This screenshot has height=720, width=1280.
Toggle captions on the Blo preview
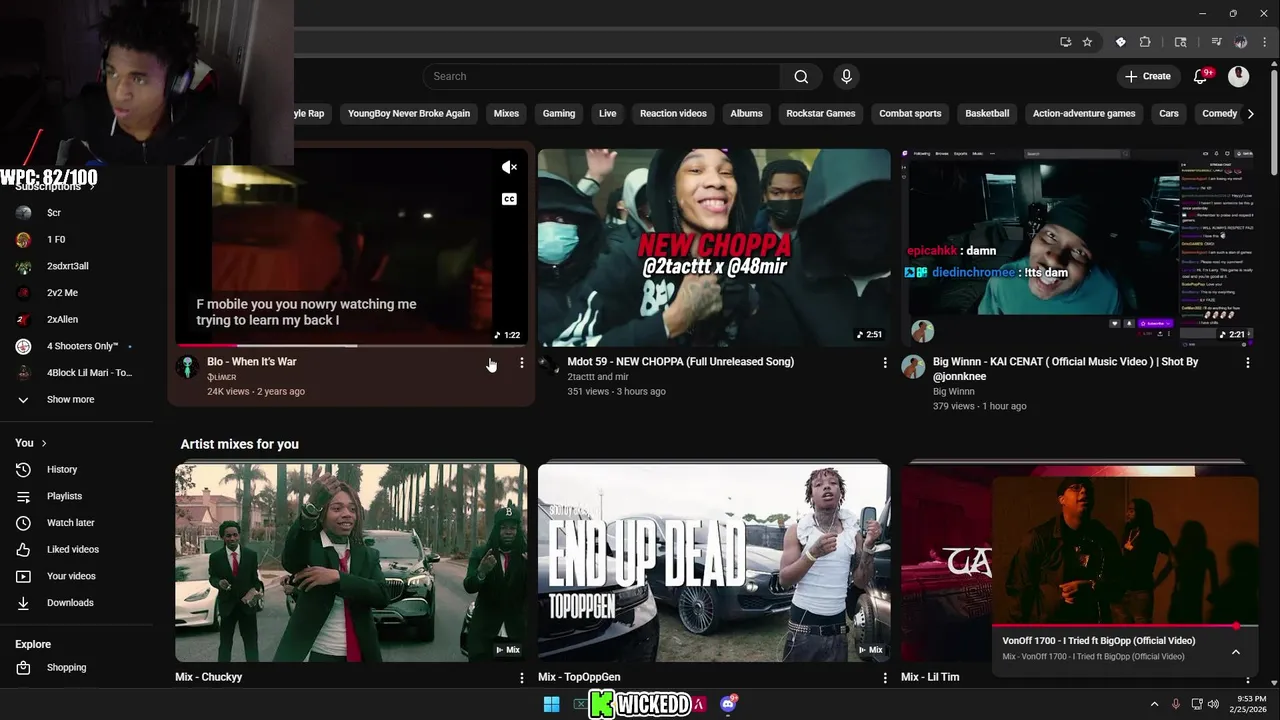tap(509, 199)
